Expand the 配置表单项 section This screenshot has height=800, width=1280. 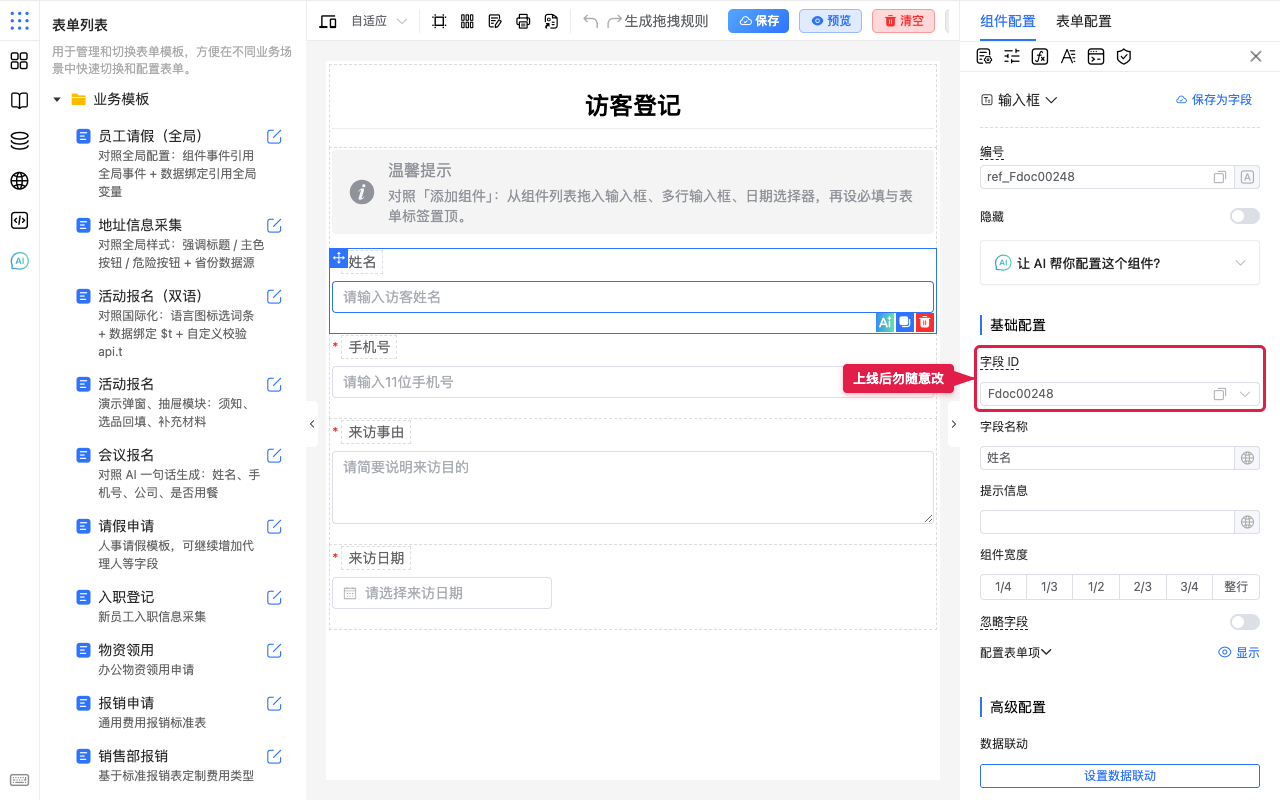click(1016, 652)
